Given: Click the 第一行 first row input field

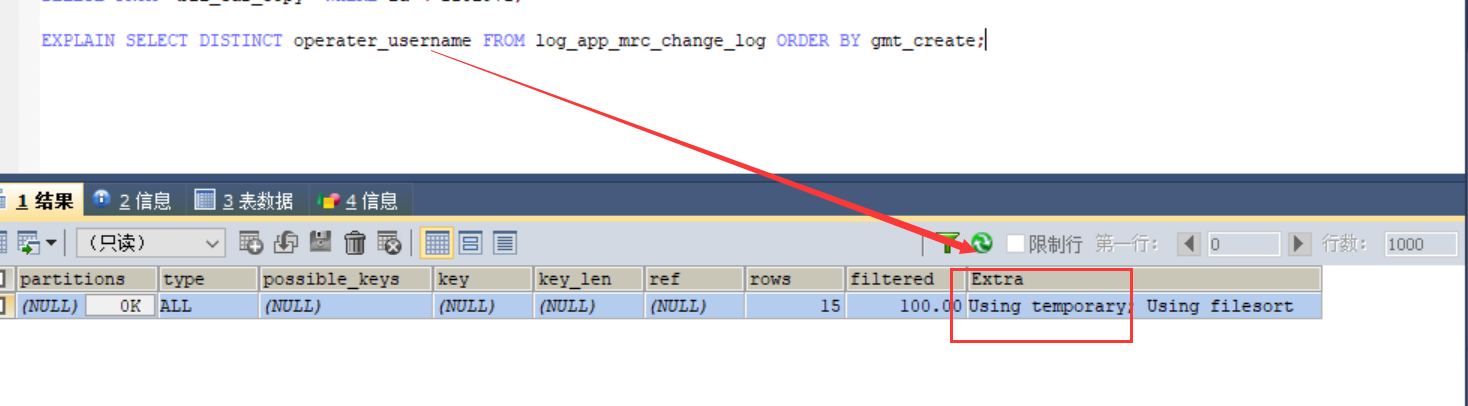Looking at the screenshot, I should pyautogui.click(x=1243, y=244).
